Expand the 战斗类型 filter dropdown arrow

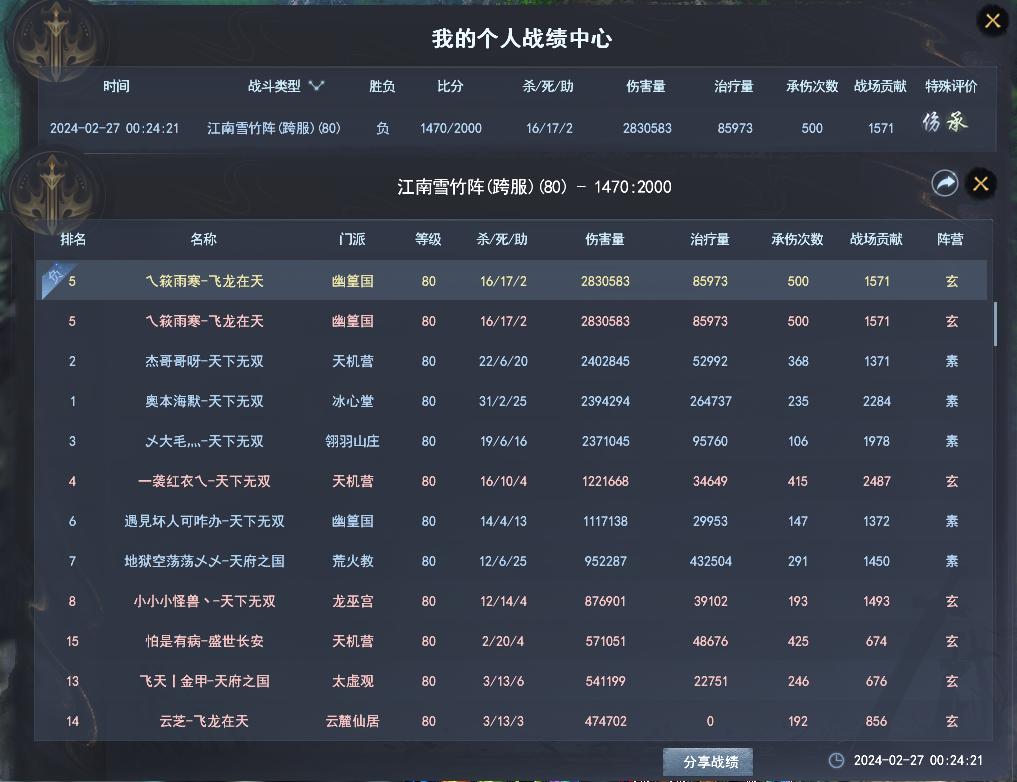coord(317,86)
